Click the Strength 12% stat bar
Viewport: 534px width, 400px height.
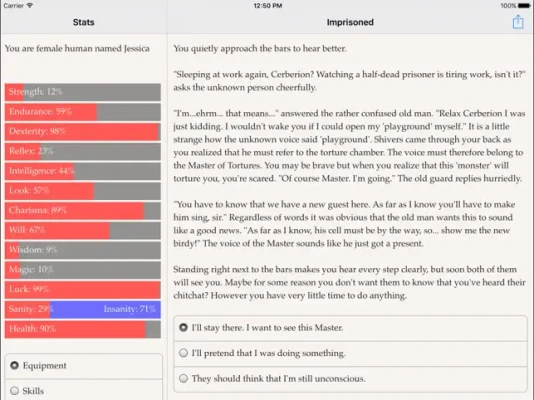coord(83,92)
